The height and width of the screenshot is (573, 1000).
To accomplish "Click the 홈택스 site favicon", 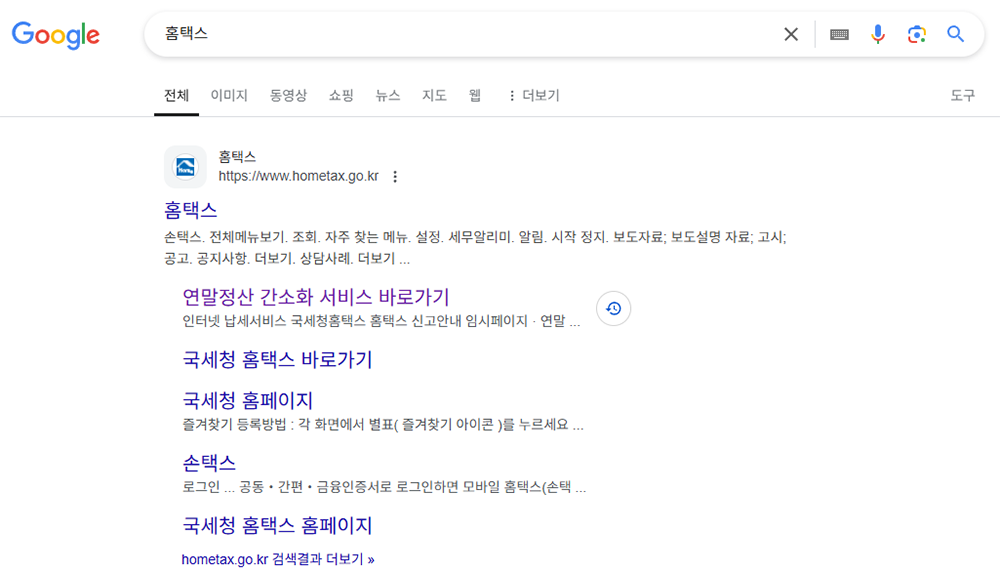I will coord(185,167).
